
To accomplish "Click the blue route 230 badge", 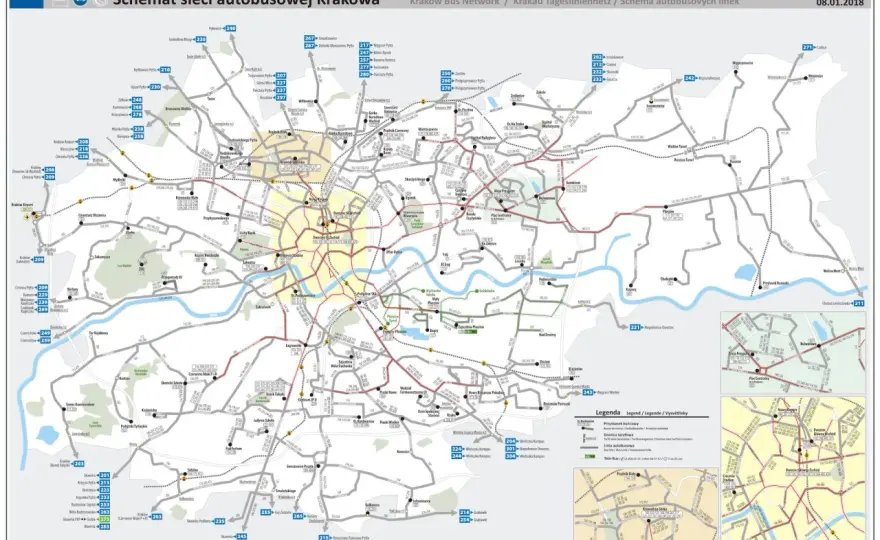I will click(x=155, y=87).
